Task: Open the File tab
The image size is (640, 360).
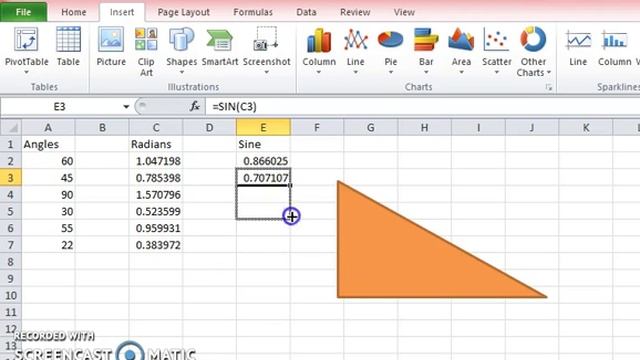Action: [x=23, y=12]
